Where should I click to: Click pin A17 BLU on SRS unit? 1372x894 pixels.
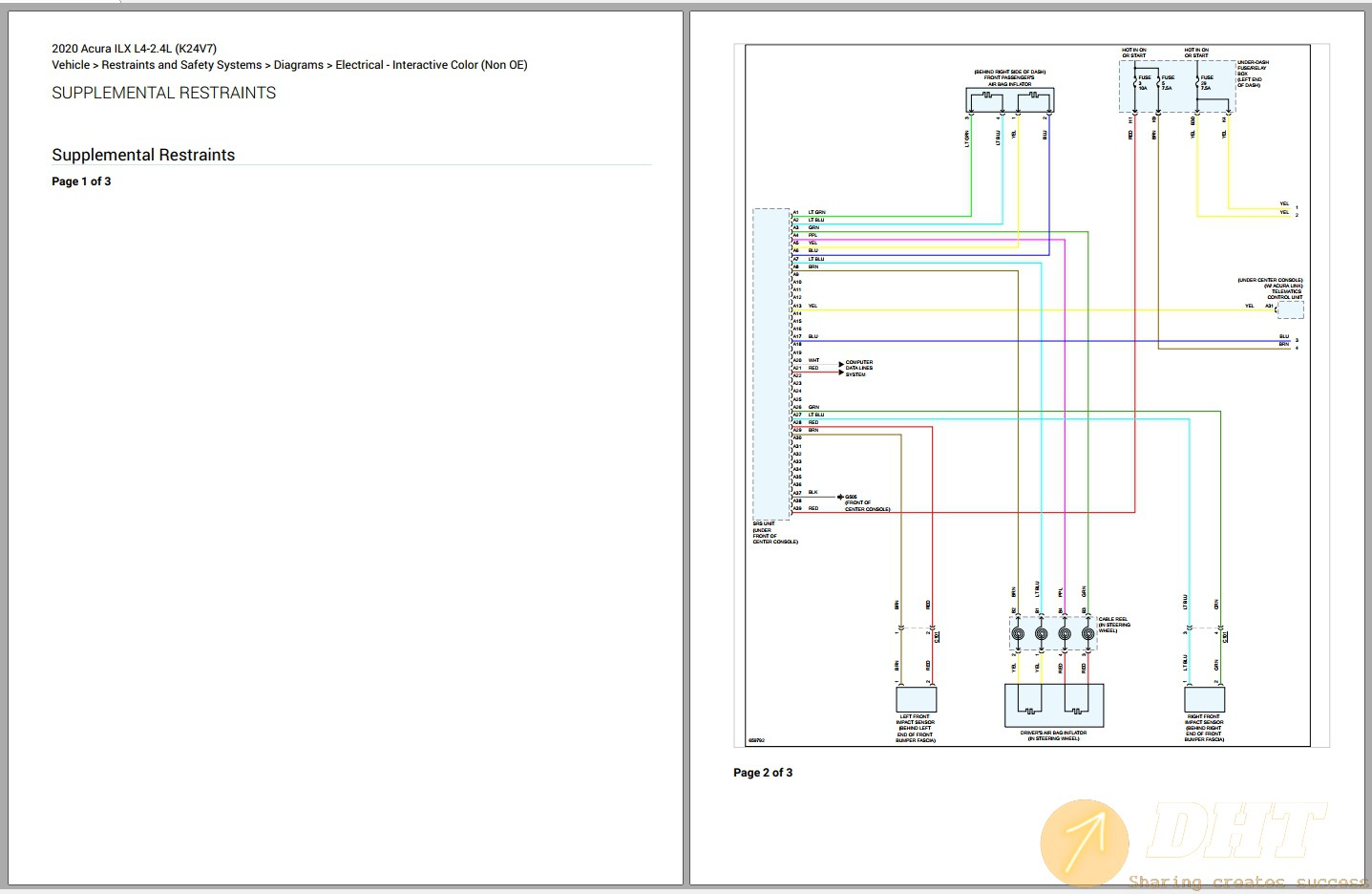pyautogui.click(x=806, y=336)
